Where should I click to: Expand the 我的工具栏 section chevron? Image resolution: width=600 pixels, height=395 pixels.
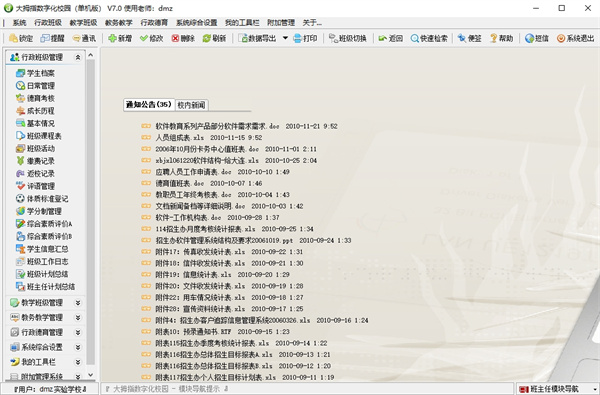click(78, 362)
